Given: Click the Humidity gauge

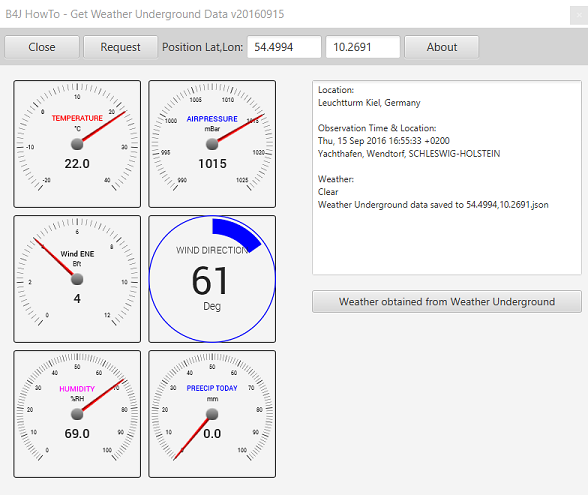Looking at the screenshot, I should 77,414.
